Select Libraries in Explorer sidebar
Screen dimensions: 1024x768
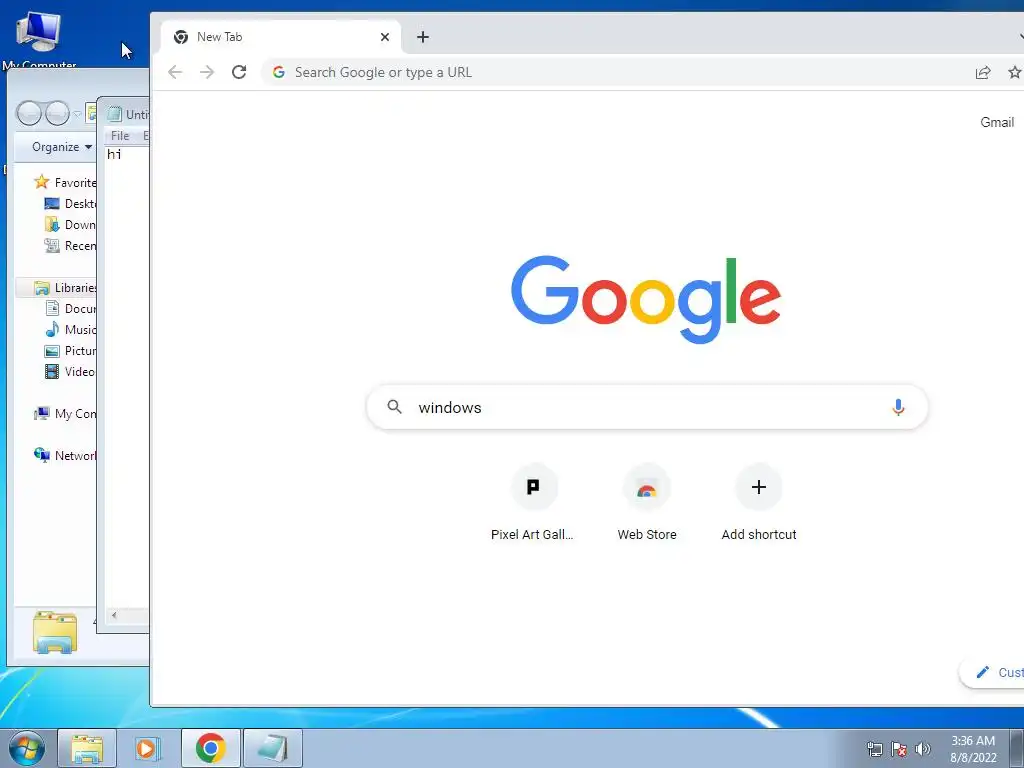pyautogui.click(x=65, y=287)
